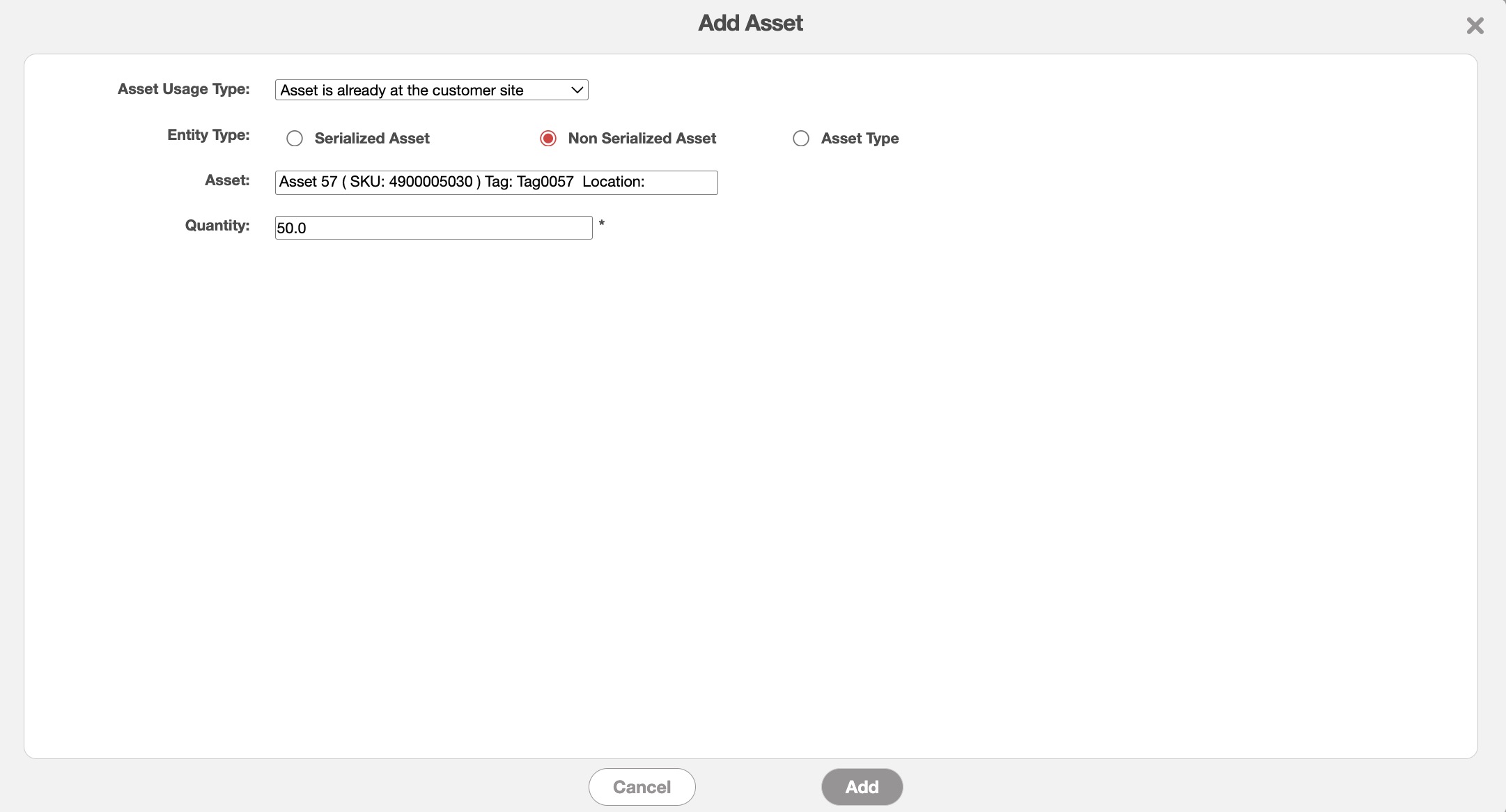Click the 'Serialized Asset' label text
The image size is (1506, 812).
click(x=372, y=139)
